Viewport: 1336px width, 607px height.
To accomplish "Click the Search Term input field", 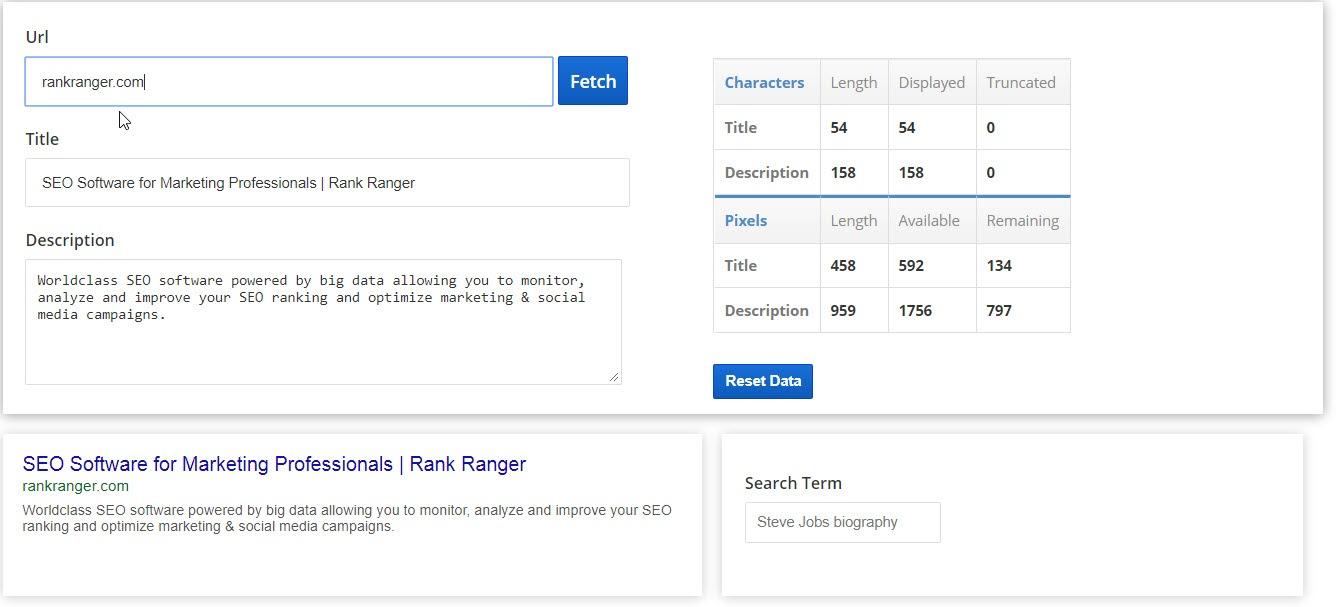I will (843, 522).
